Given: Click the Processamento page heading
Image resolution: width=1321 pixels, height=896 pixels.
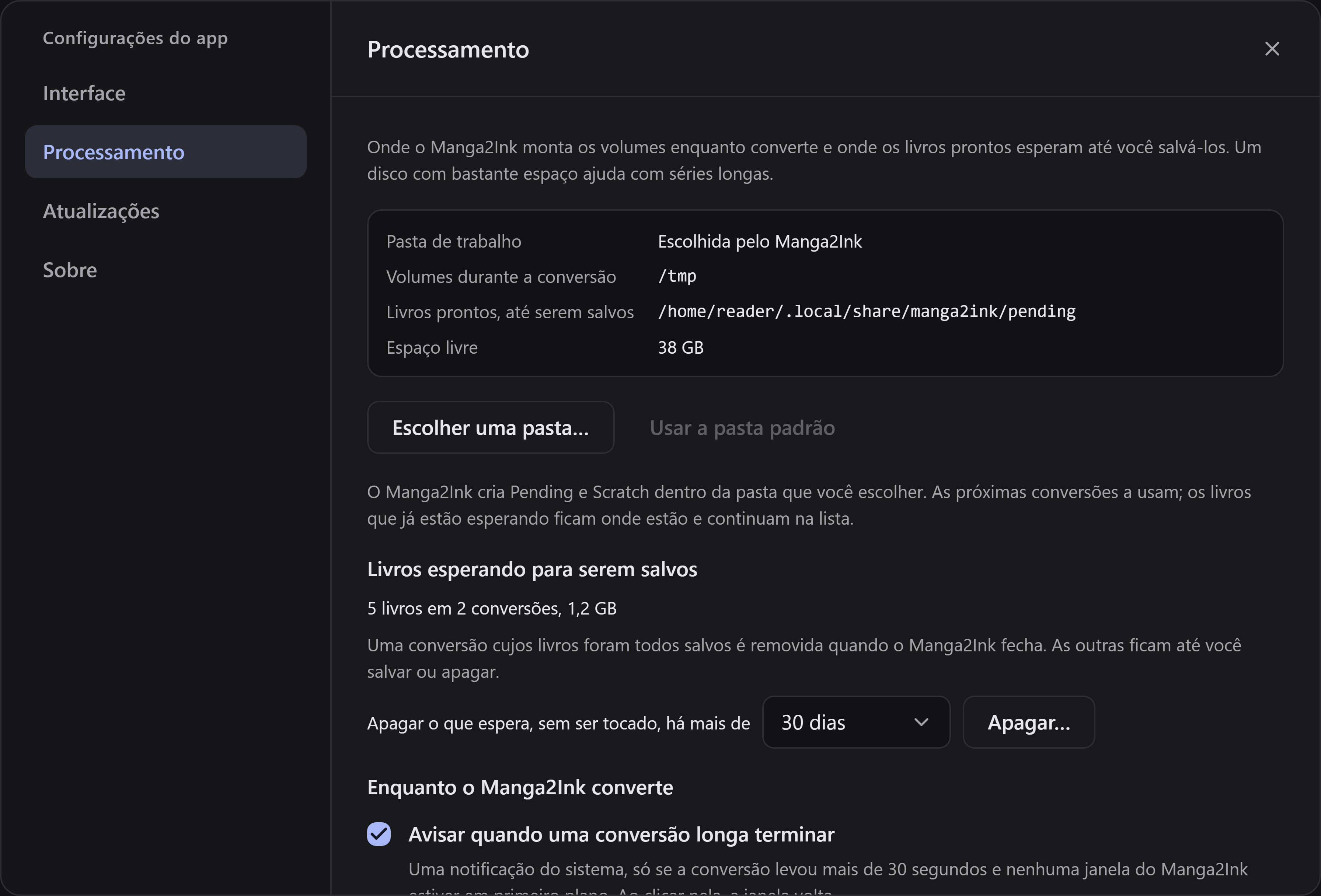Looking at the screenshot, I should [448, 49].
